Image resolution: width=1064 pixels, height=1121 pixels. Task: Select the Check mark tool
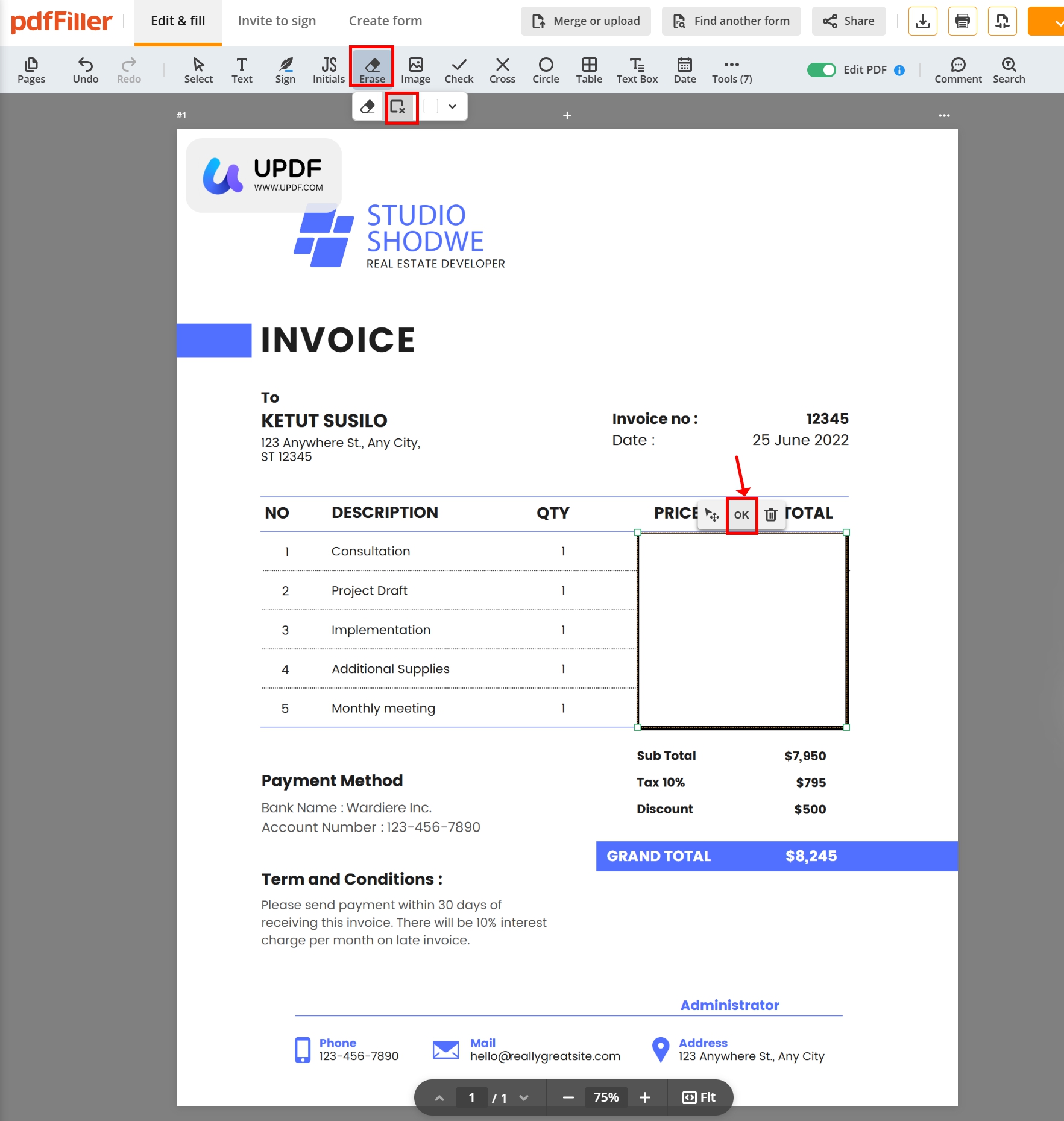coord(459,71)
